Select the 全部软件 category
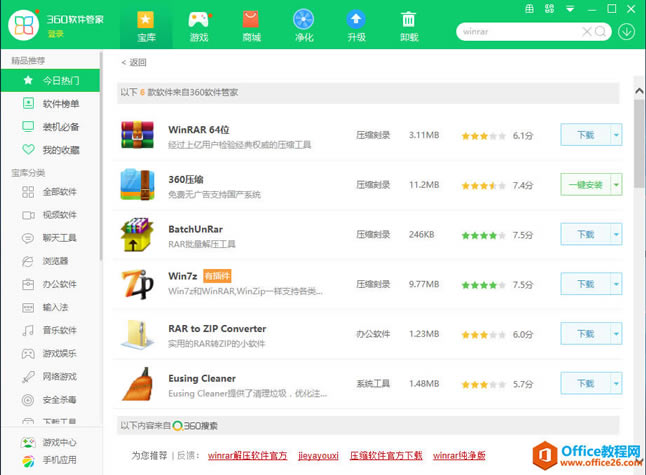The width and height of the screenshot is (646, 475). (x=50, y=192)
